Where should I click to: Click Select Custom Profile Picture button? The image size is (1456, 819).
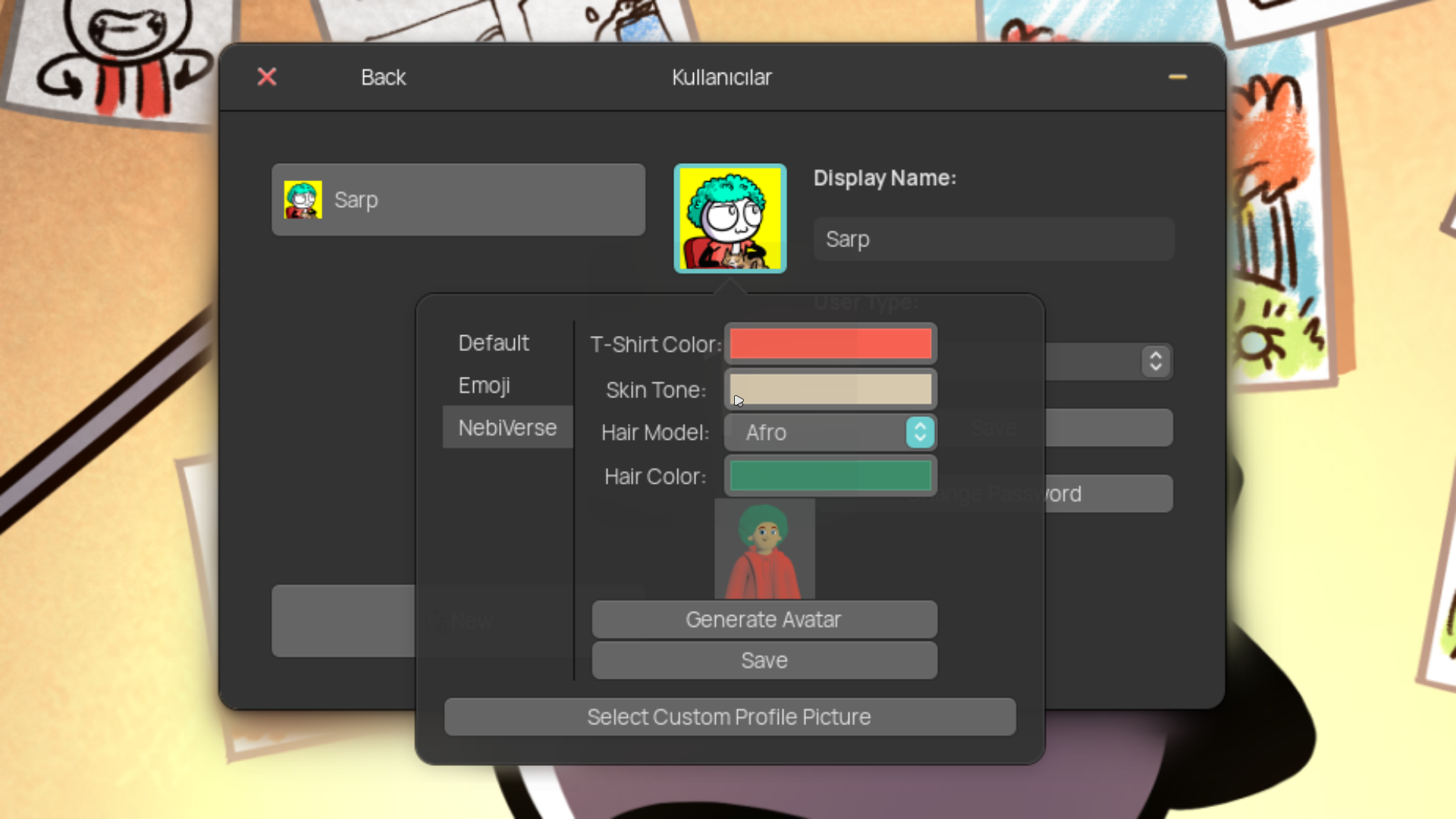click(x=730, y=717)
